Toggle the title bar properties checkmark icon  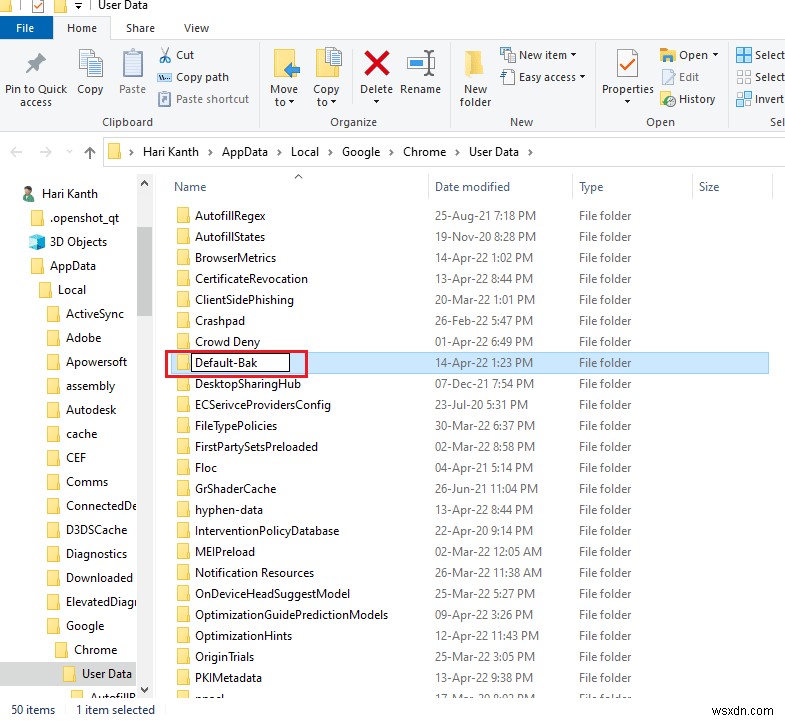38,6
